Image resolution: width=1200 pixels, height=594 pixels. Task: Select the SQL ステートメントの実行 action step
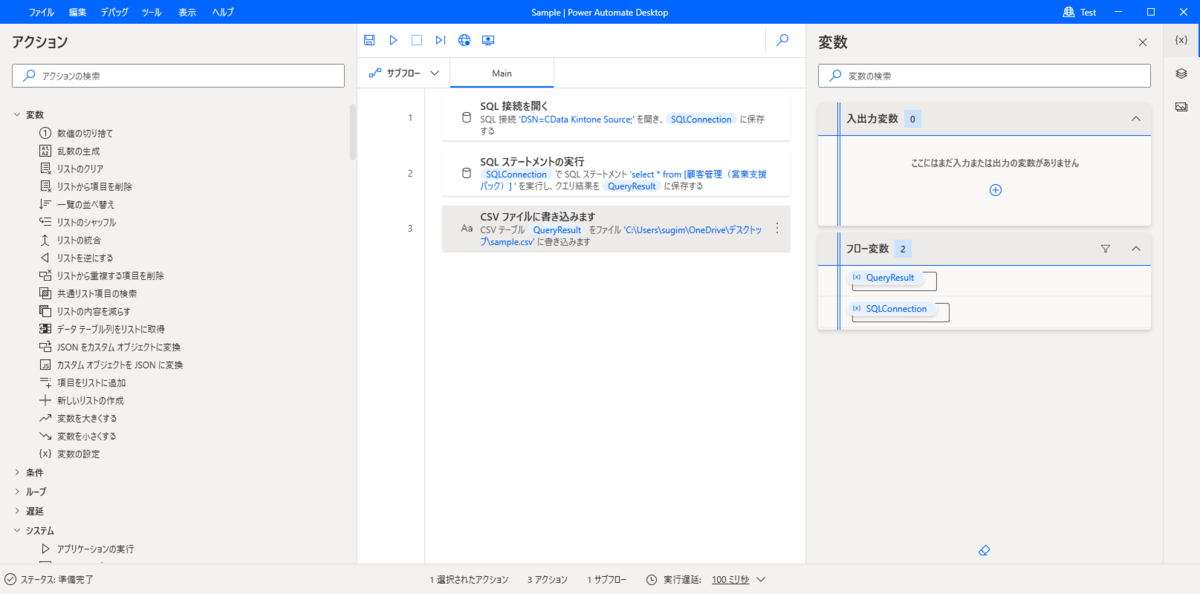pos(616,173)
